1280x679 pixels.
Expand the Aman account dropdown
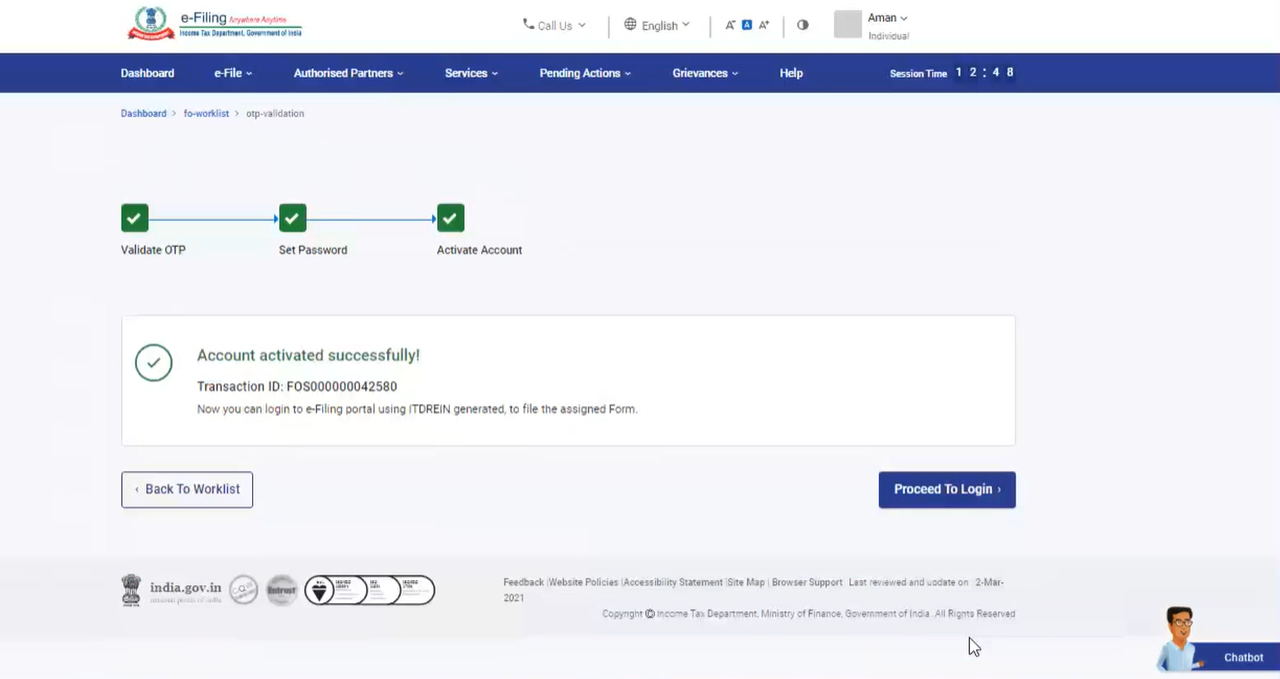click(x=887, y=18)
